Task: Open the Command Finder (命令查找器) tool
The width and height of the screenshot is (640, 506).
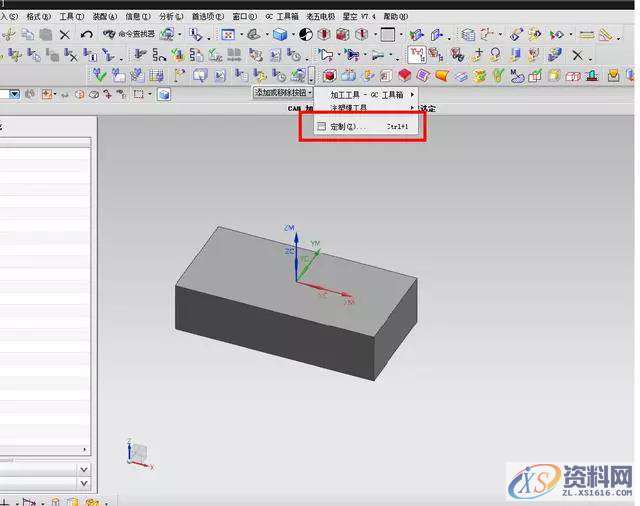Action: (x=125, y=34)
